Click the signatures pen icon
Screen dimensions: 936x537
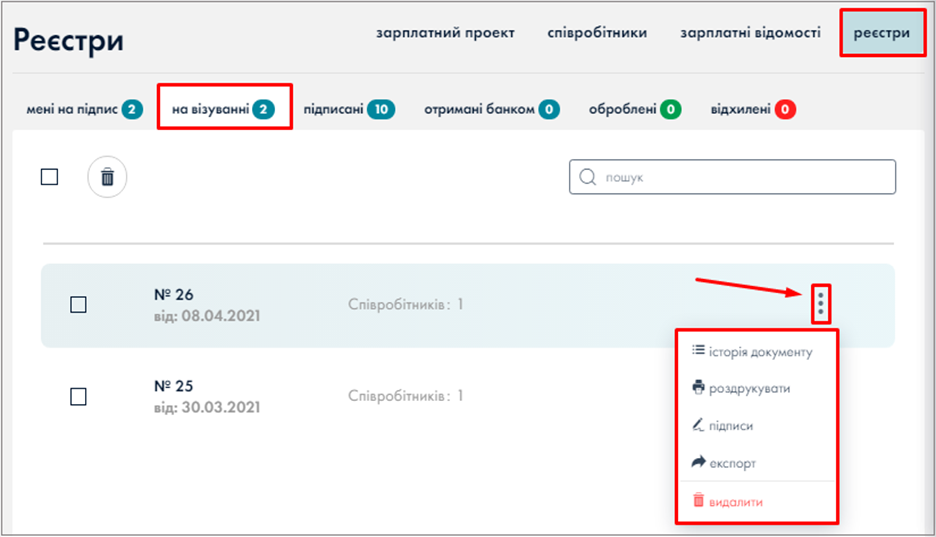pyautogui.click(x=699, y=425)
